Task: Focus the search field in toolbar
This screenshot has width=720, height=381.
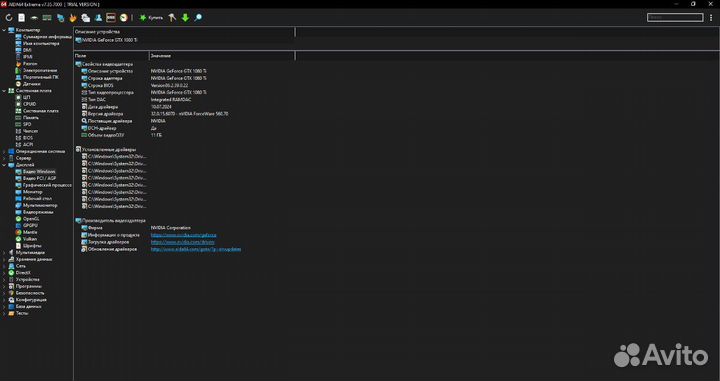Action: coord(675,17)
